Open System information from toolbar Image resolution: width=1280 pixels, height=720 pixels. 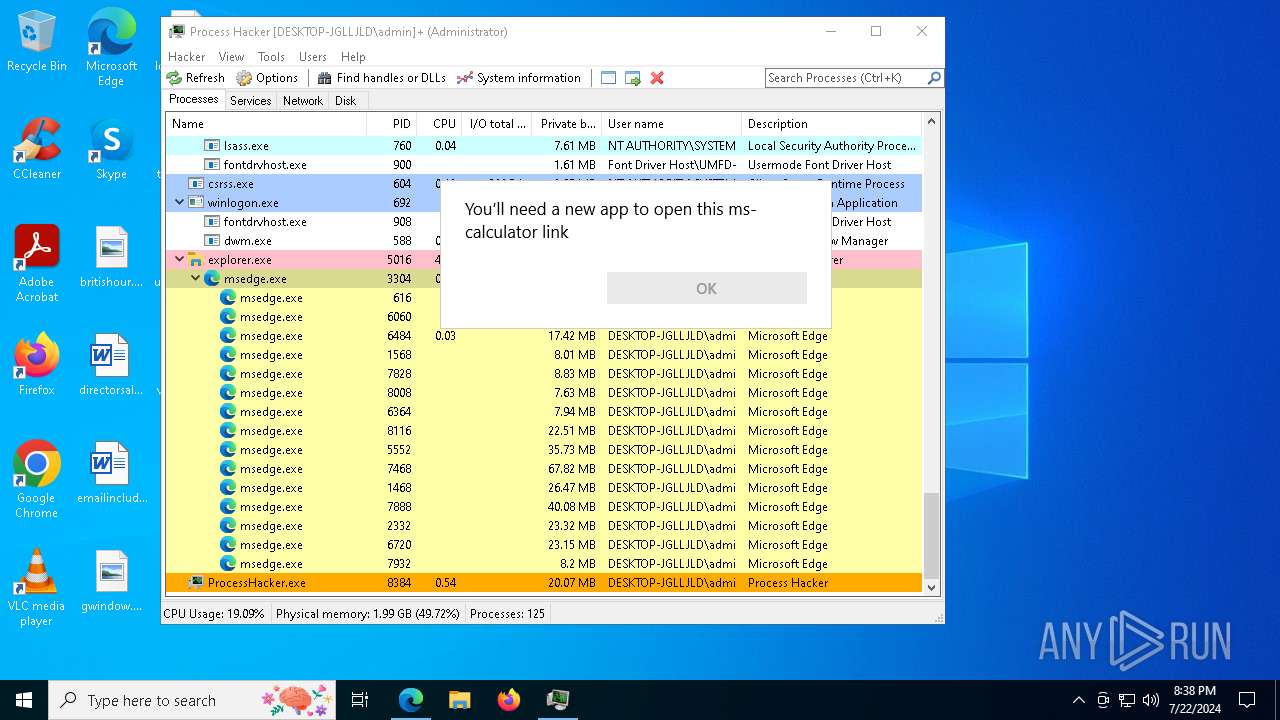pyautogui.click(x=518, y=78)
